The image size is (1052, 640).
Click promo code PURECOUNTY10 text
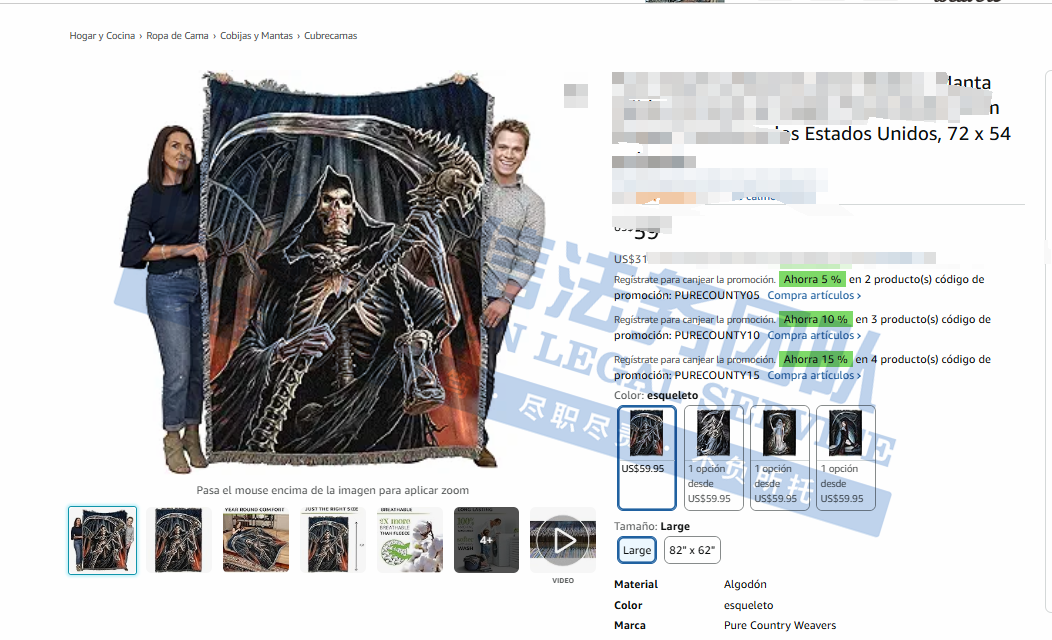717,335
